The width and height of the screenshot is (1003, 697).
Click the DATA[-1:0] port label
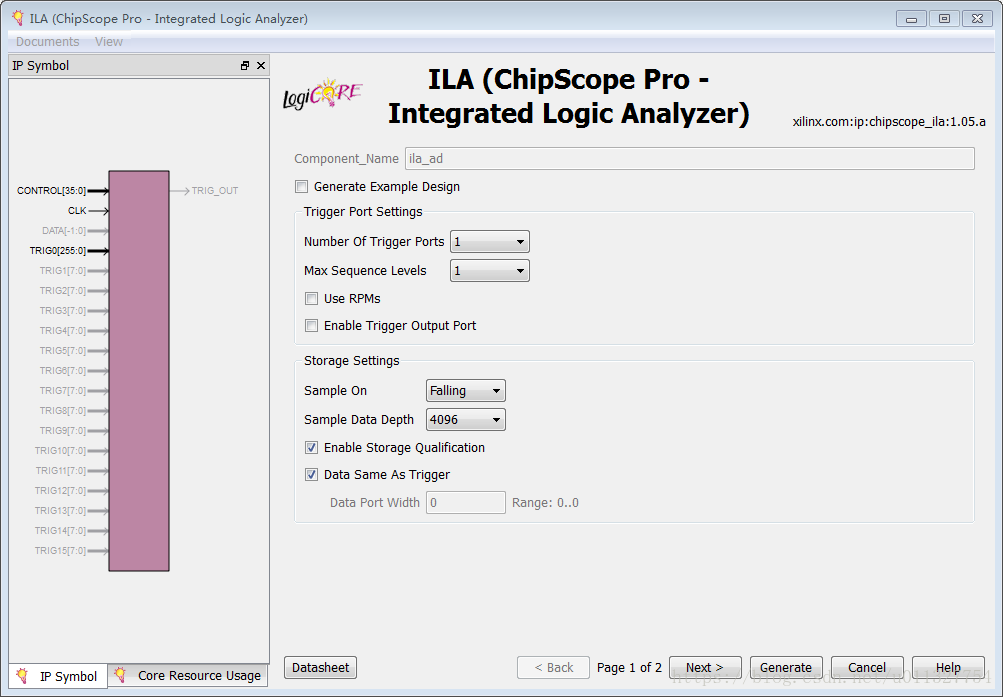64,231
